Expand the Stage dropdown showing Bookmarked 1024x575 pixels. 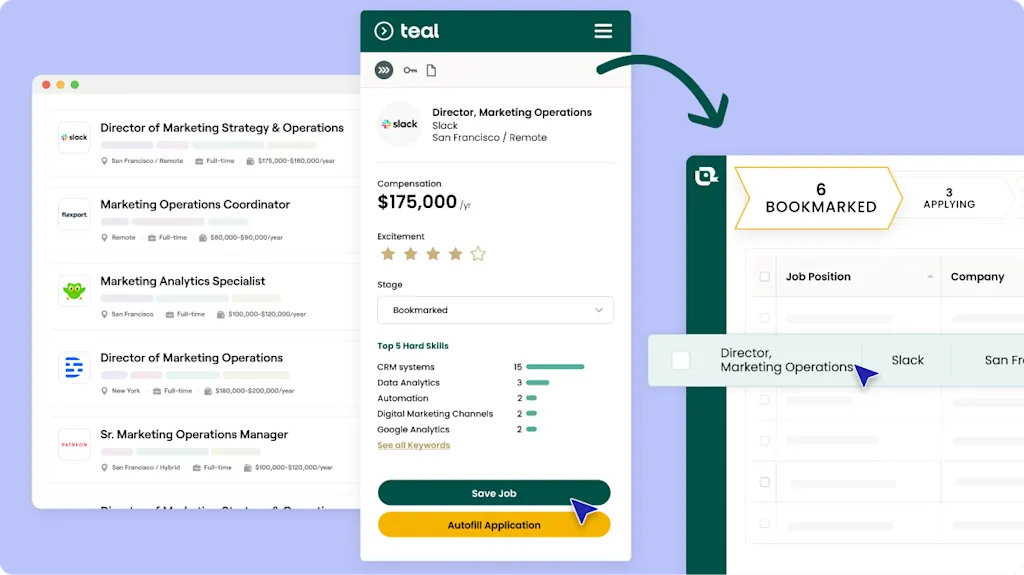495,310
